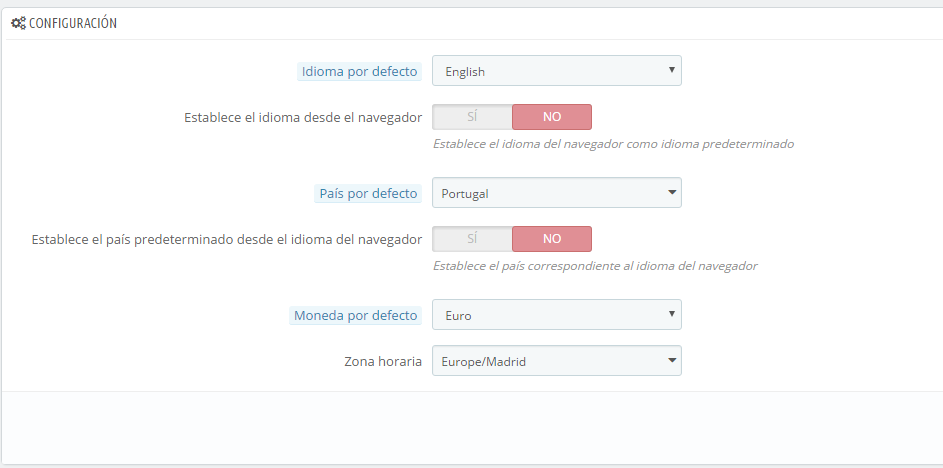Set browser language option to NO
This screenshot has width=943, height=468.
[x=552, y=117]
